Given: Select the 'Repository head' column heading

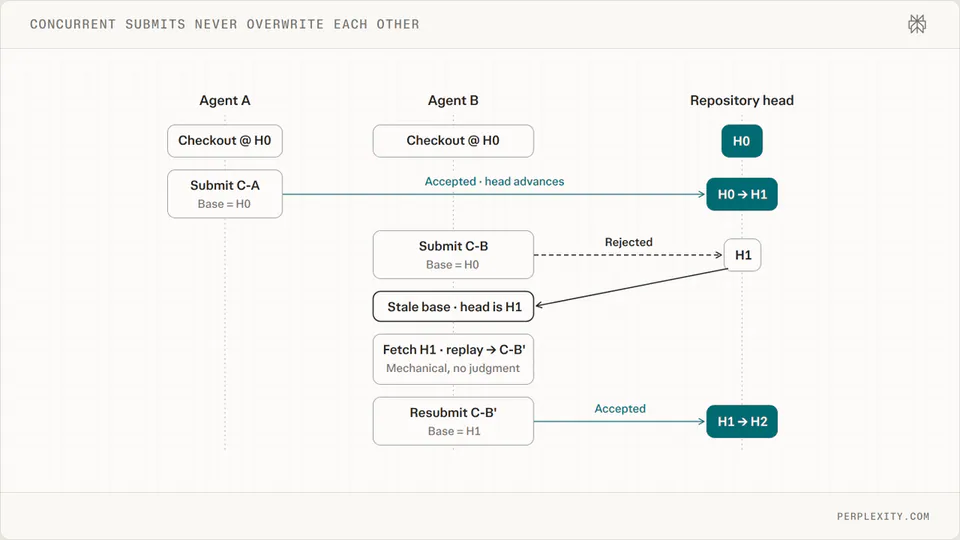Looking at the screenshot, I should point(741,100).
